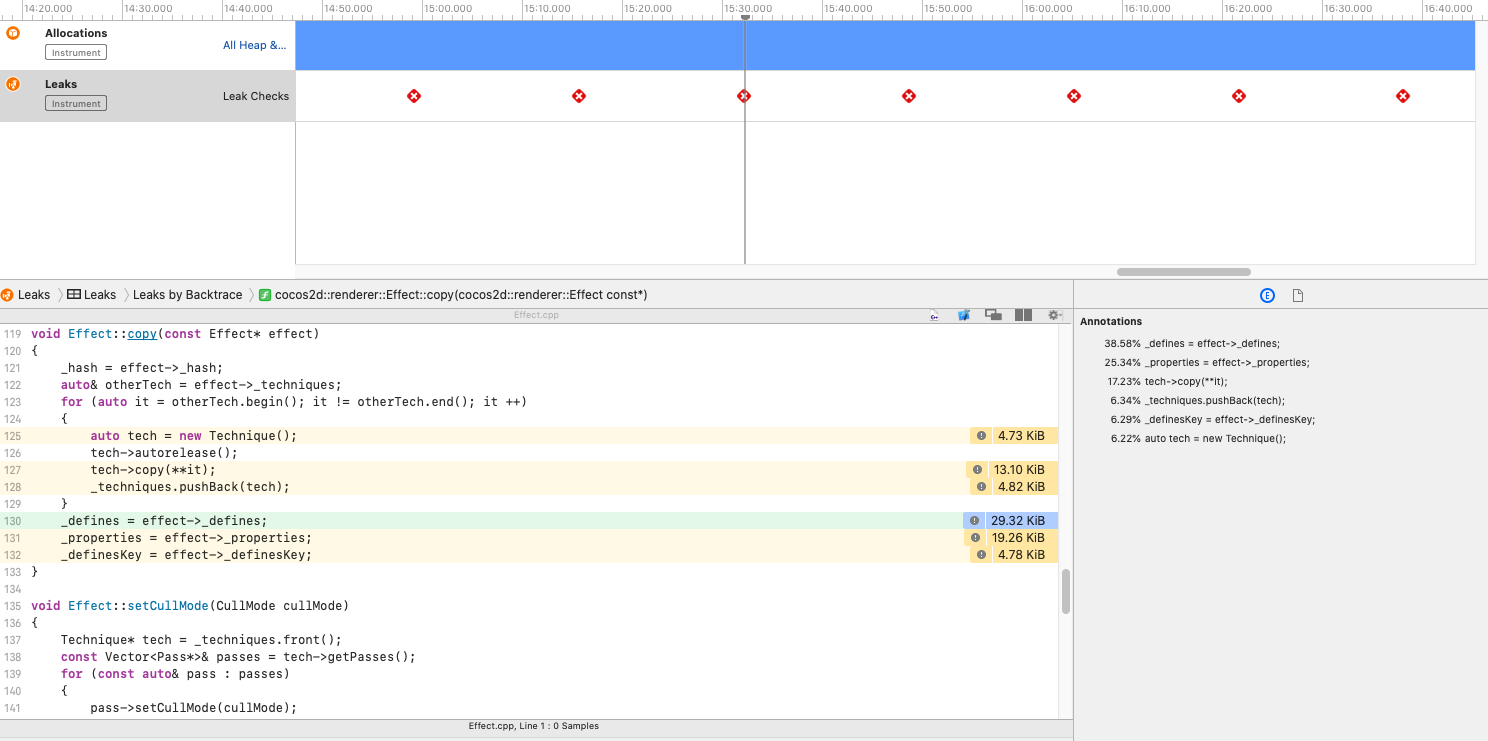Select the 6.29% _definesKey annotation row
1488x741 pixels.
[x=1213, y=419]
